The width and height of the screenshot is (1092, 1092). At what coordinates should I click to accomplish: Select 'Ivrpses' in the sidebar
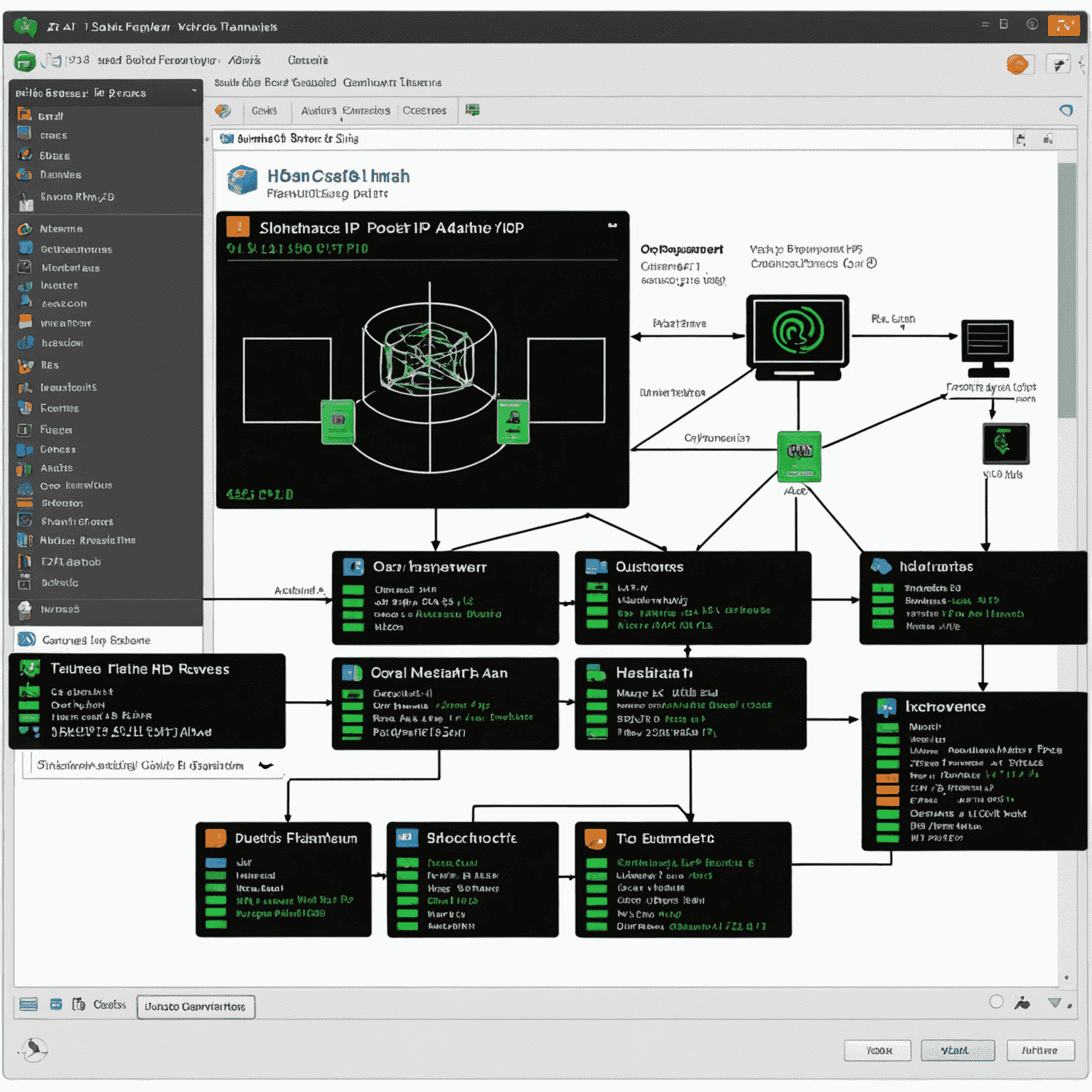pos(107,609)
